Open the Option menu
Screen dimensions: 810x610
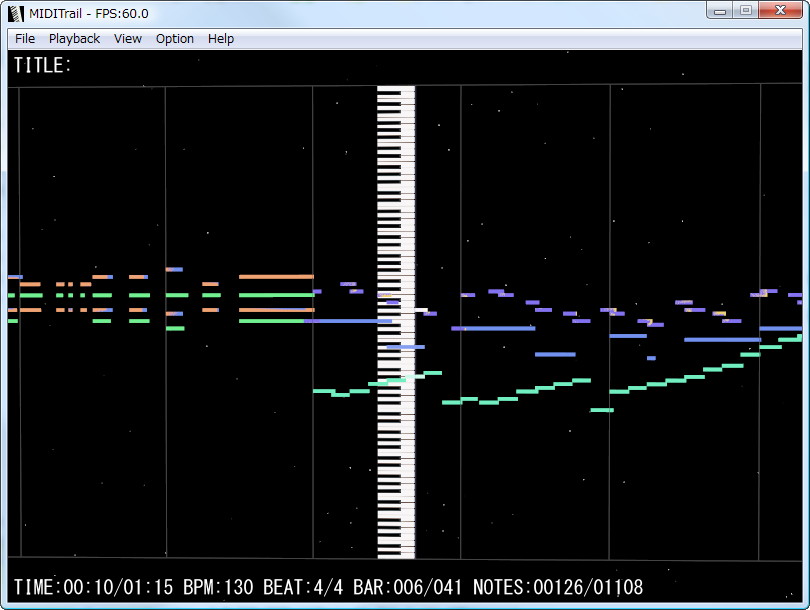(x=175, y=38)
